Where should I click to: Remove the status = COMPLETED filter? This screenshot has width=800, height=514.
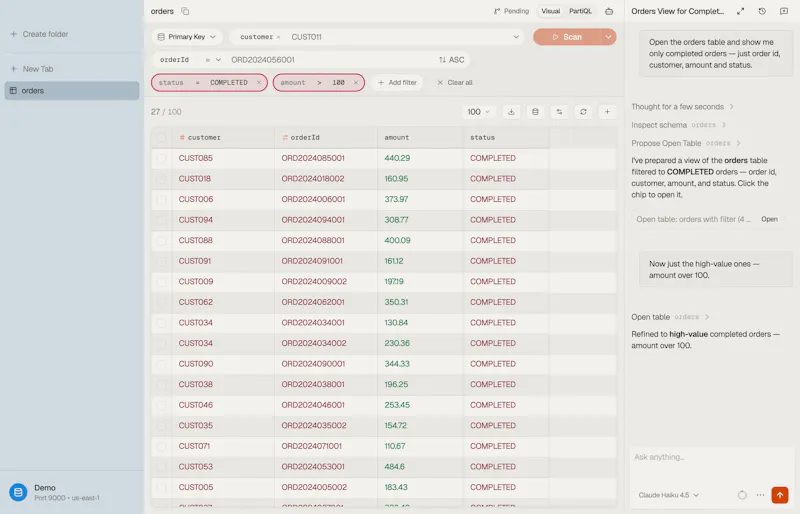click(x=259, y=83)
